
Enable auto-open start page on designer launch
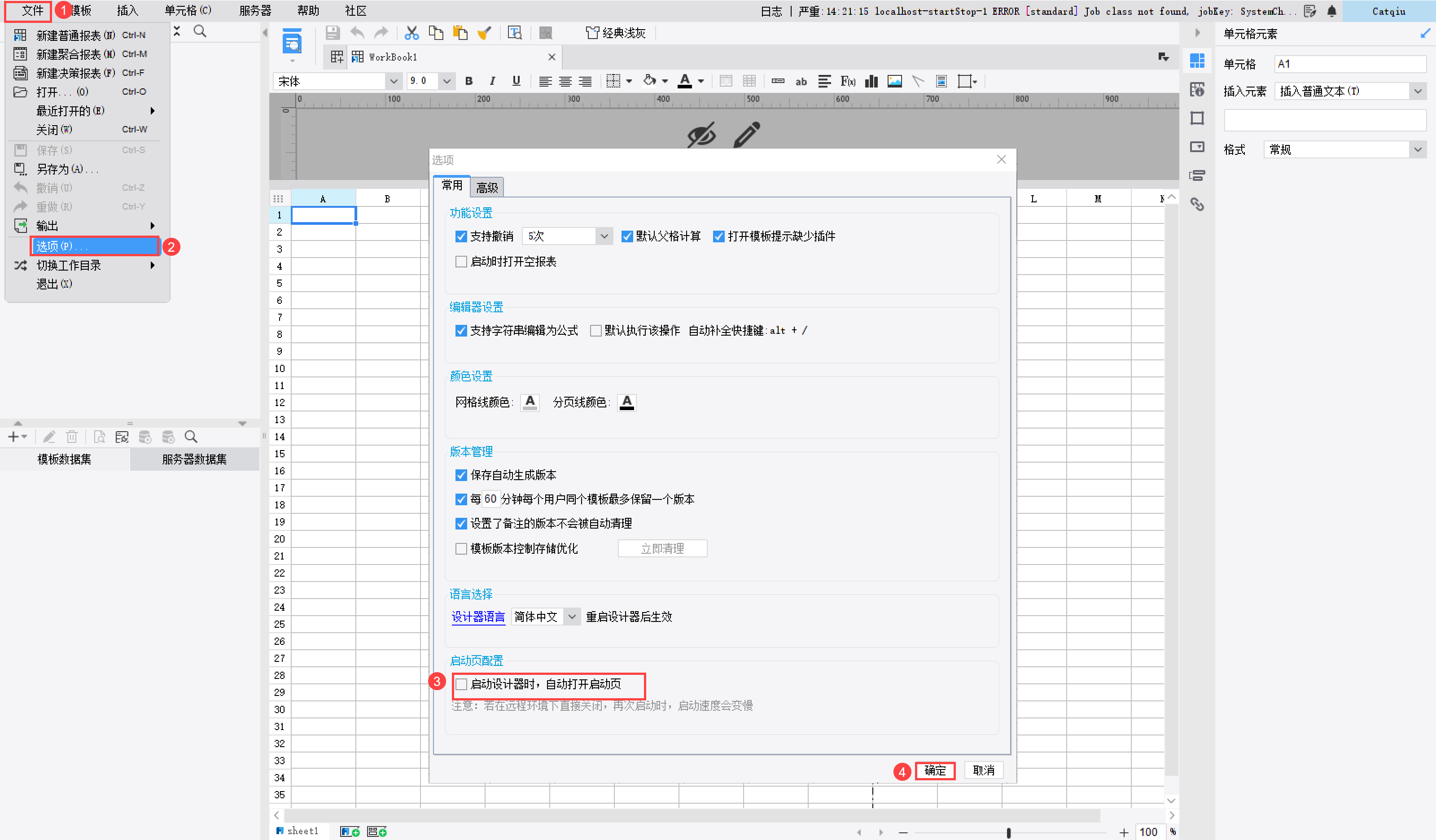tap(461, 684)
